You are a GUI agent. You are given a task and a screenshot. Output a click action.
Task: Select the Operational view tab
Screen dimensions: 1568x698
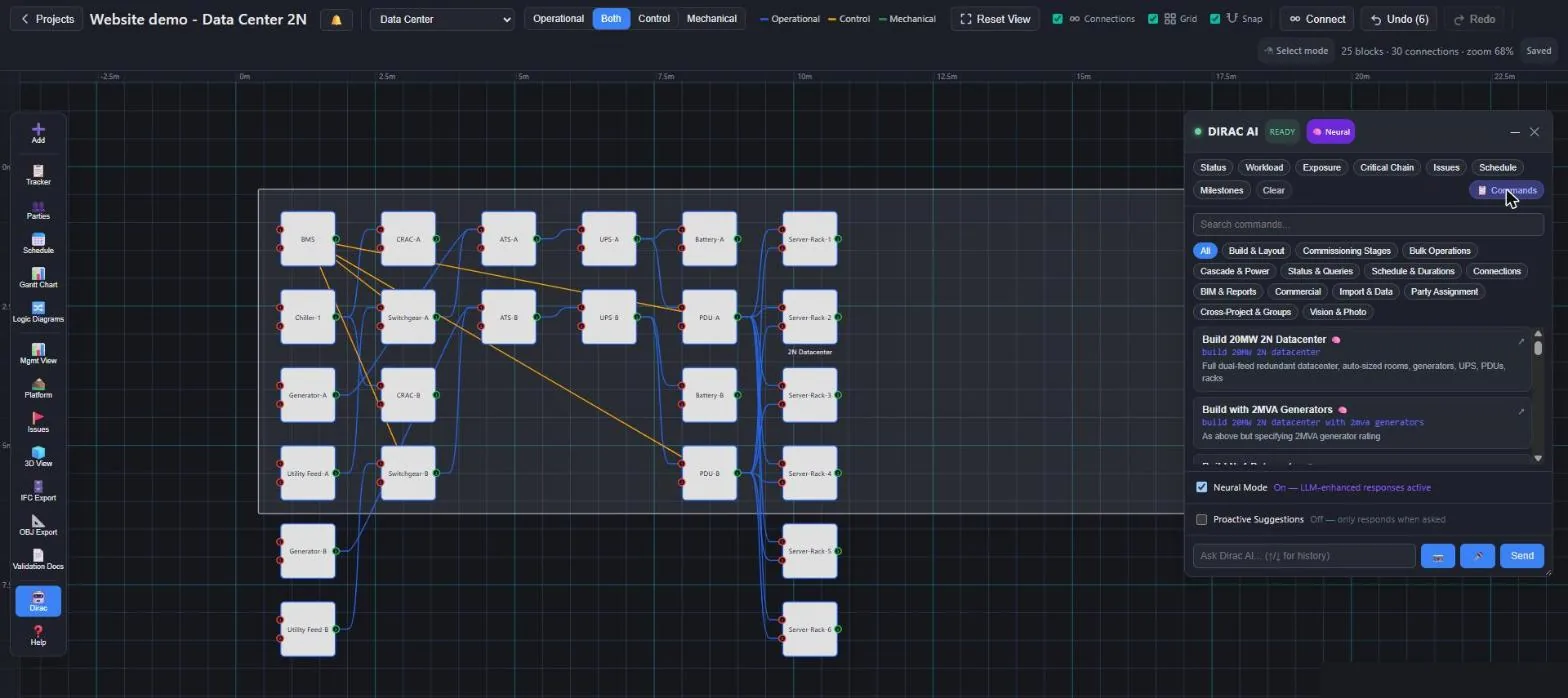pos(558,19)
